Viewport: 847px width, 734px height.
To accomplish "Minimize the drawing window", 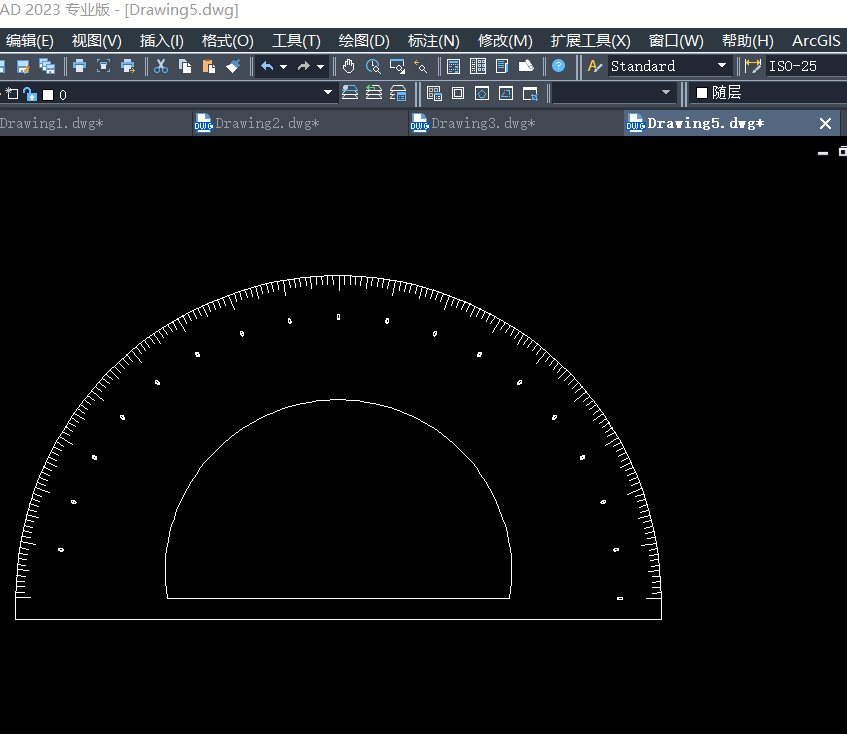I will (x=823, y=153).
